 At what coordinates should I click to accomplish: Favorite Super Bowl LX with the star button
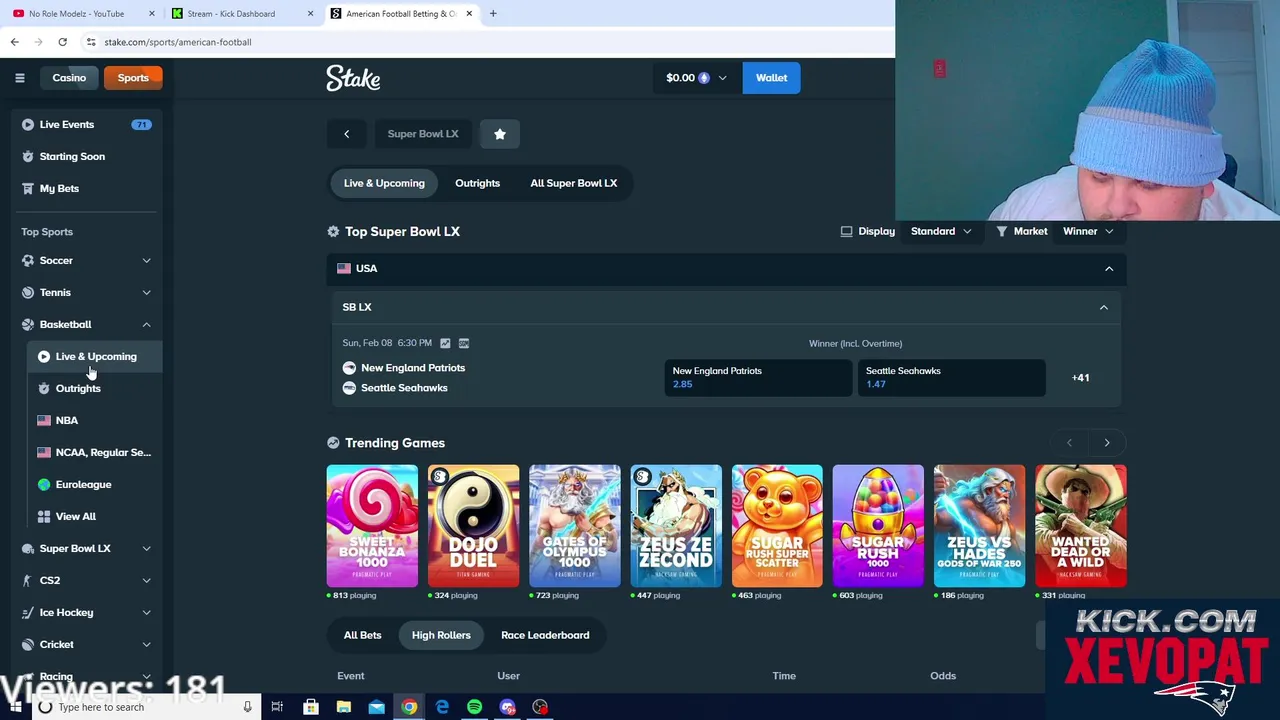[x=500, y=134]
